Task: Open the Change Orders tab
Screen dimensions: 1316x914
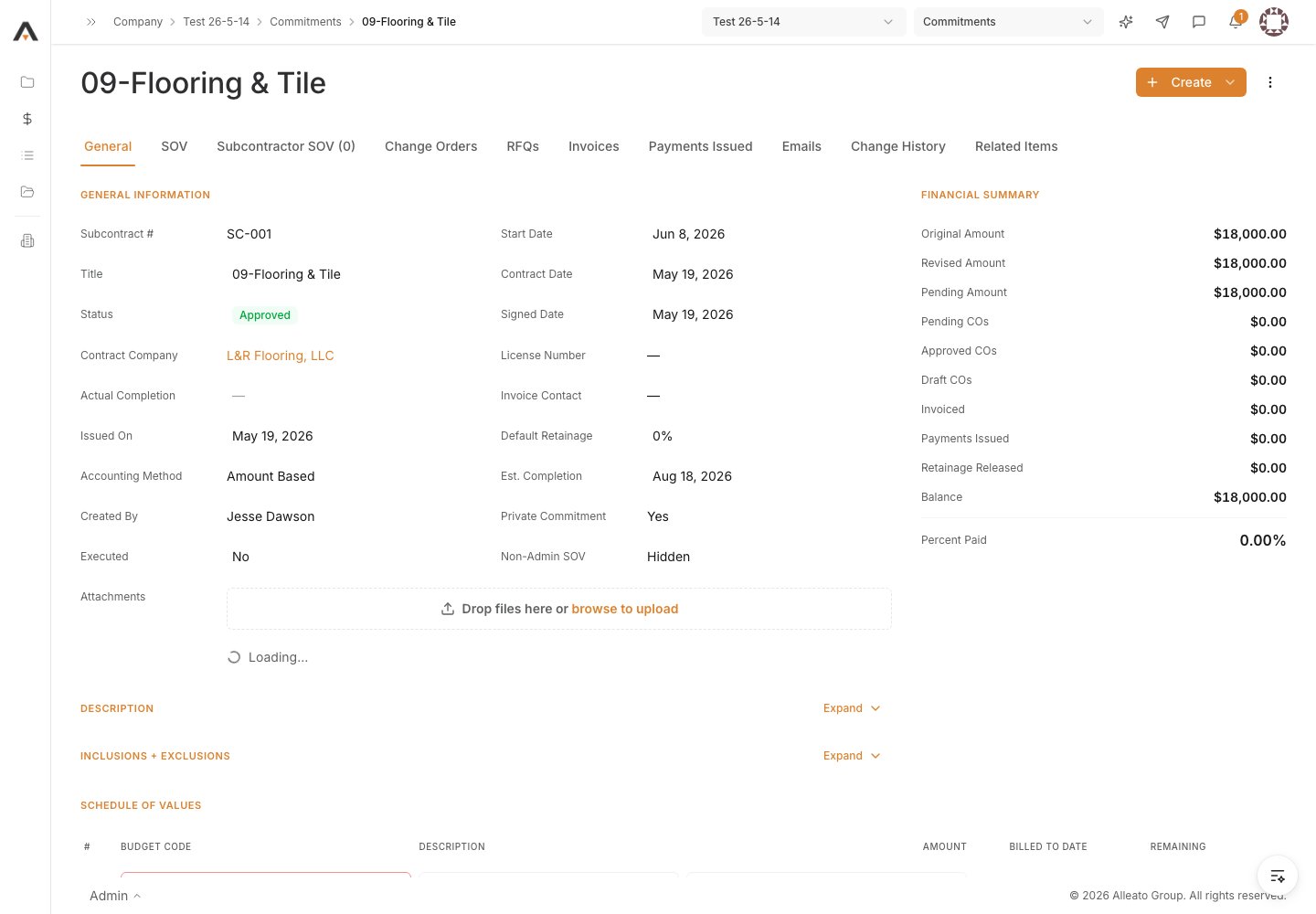Action: 431,146
